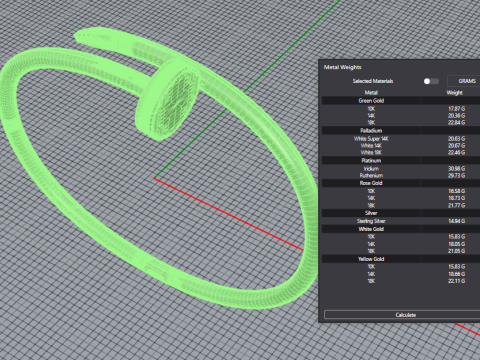Image resolution: width=480 pixels, height=360 pixels.
Task: Click the Iridium weight value 30.98 G
Action: point(456,168)
